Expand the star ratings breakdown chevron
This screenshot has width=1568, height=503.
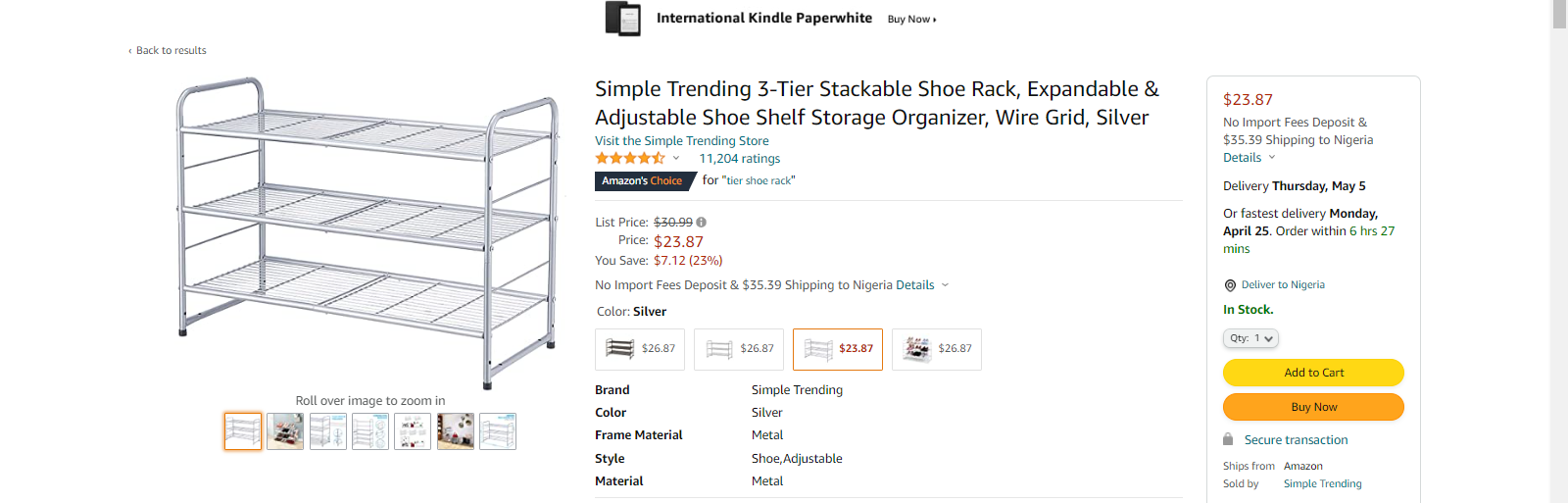tap(676, 158)
